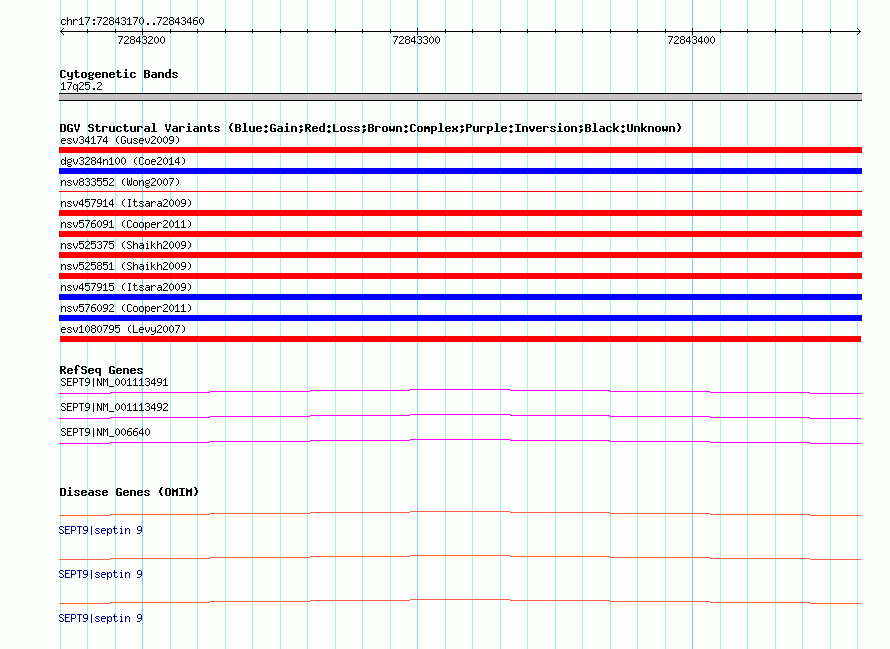
Task: Click the nsv576091 (Cooper2011) label
Action: [x=126, y=224]
